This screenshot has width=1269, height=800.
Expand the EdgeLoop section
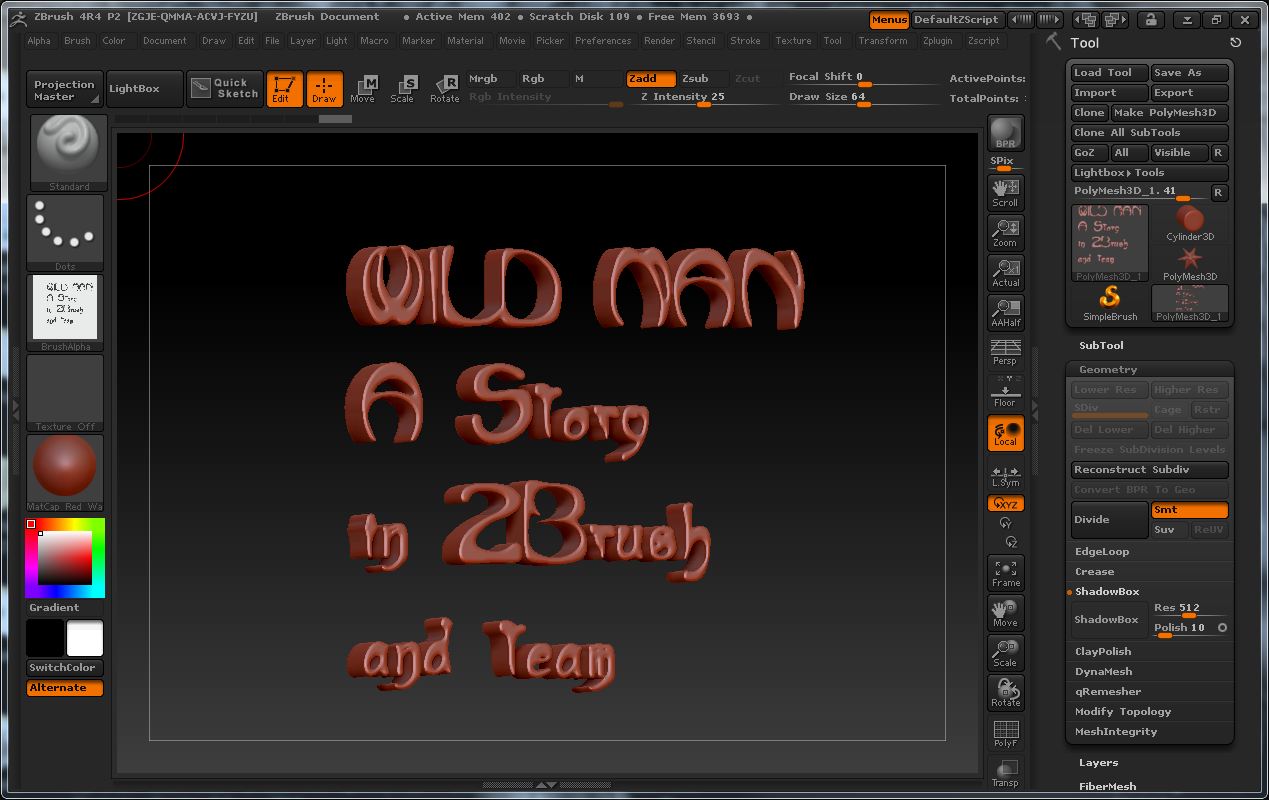[1102, 552]
